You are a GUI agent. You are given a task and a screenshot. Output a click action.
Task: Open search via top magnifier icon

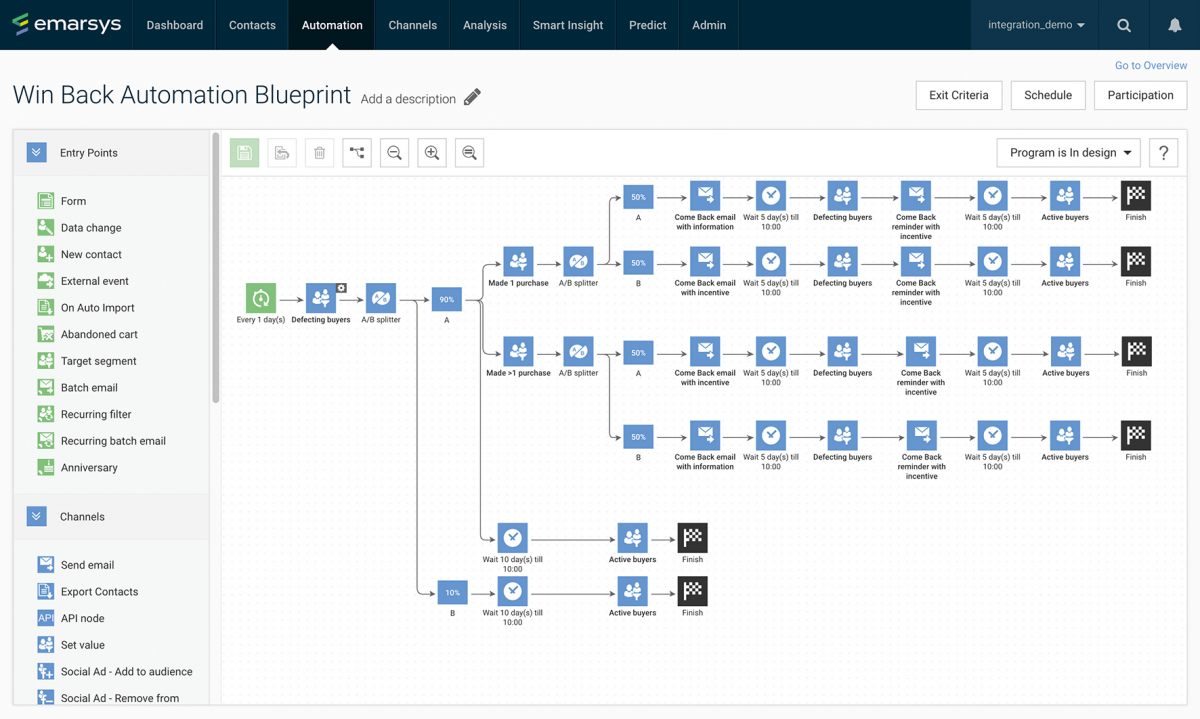pyautogui.click(x=1124, y=25)
